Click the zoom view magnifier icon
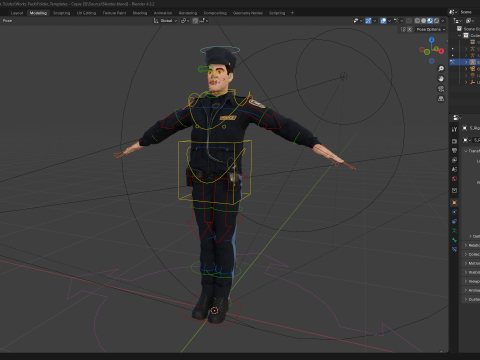This screenshot has width=480, height=360. tap(441, 69)
